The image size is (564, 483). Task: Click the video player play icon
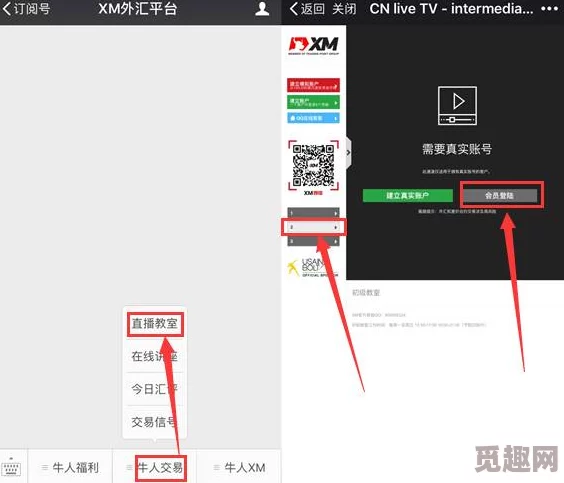click(458, 105)
